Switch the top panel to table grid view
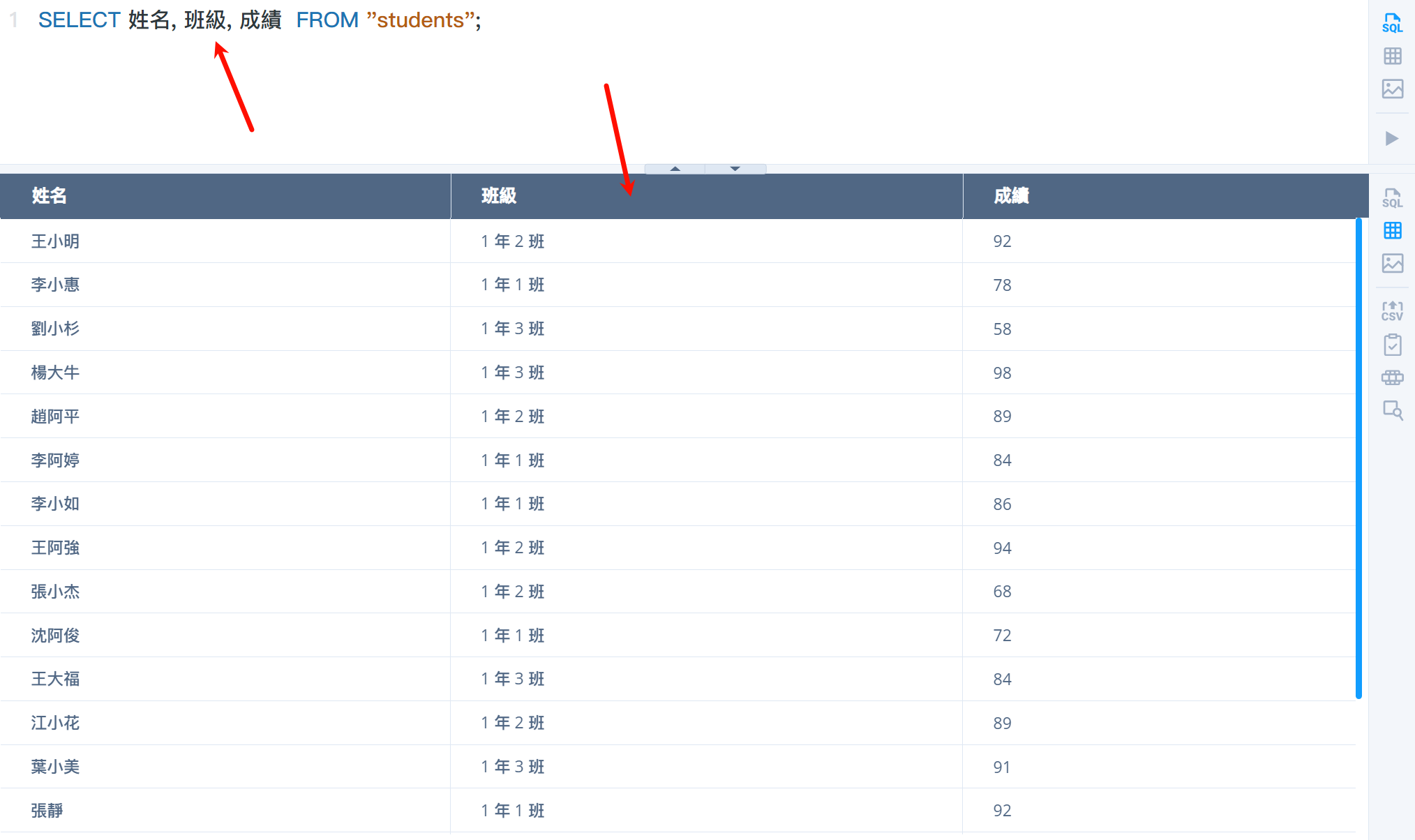Screen dimensions: 1415x840 pos(1392,56)
